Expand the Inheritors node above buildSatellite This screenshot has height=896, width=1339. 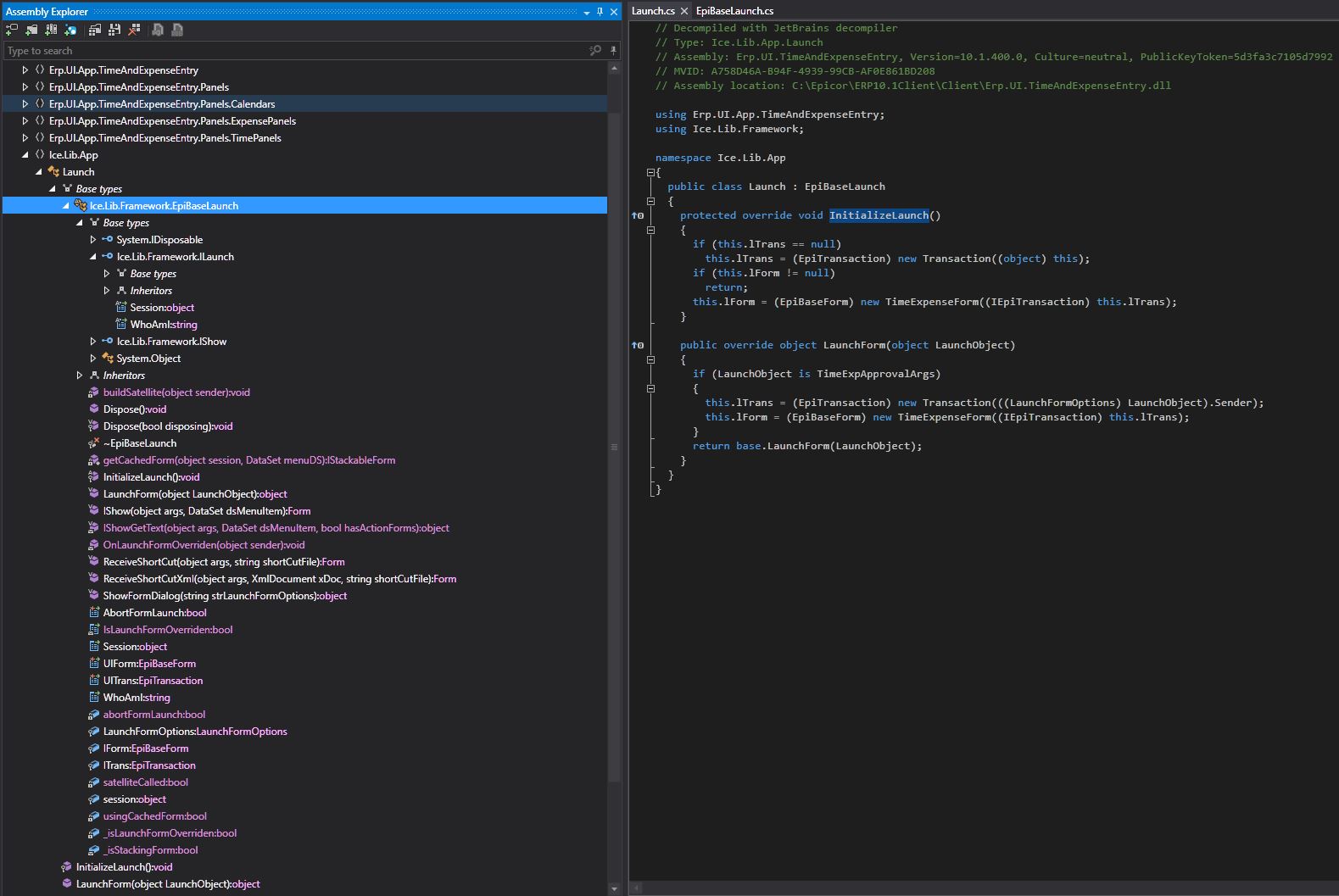click(x=80, y=376)
